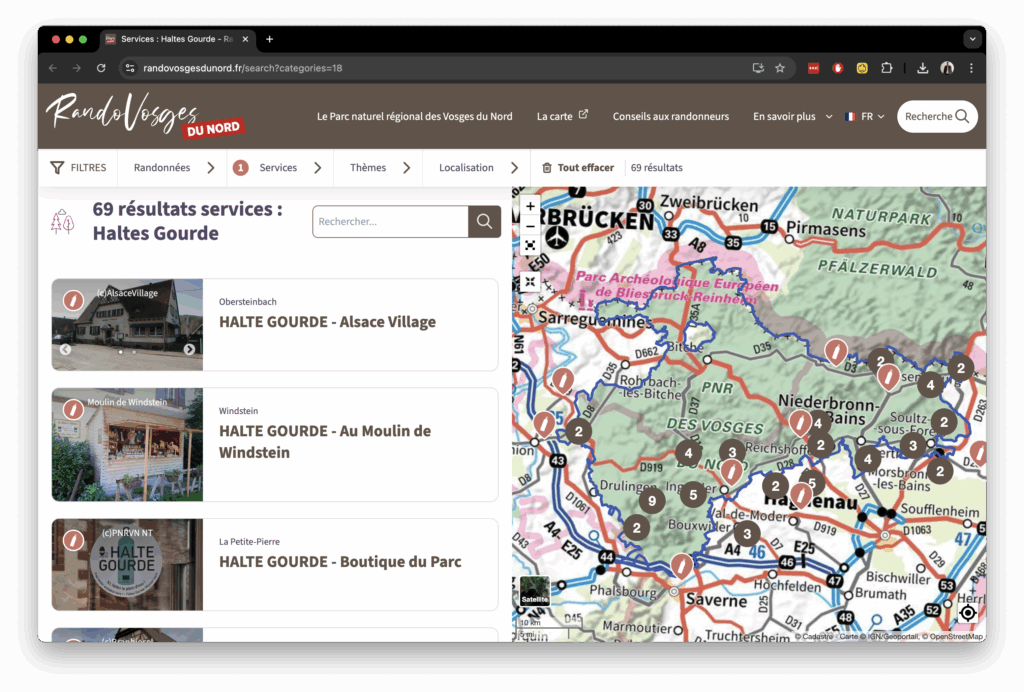Click the 'Windstein' location label

(238, 411)
